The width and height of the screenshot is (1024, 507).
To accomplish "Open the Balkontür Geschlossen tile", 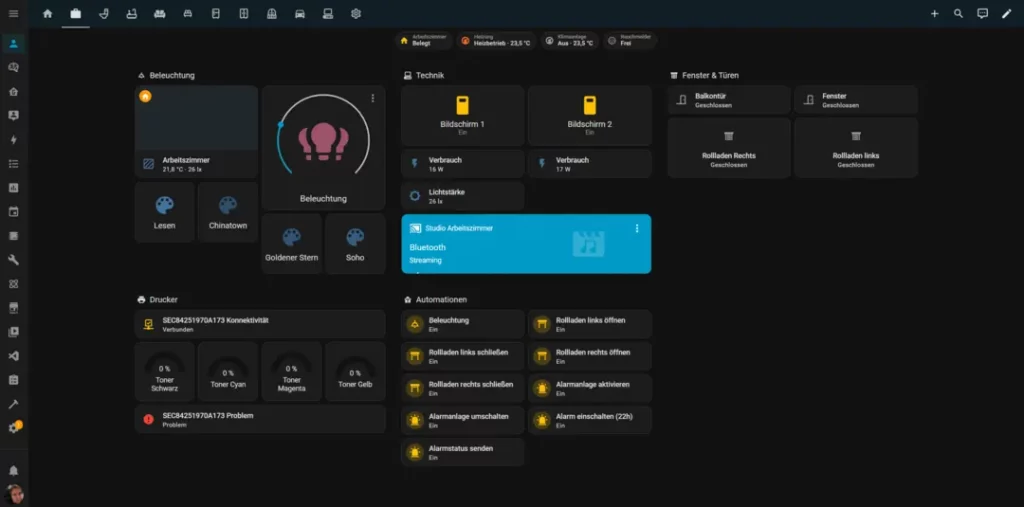I will tap(729, 100).
